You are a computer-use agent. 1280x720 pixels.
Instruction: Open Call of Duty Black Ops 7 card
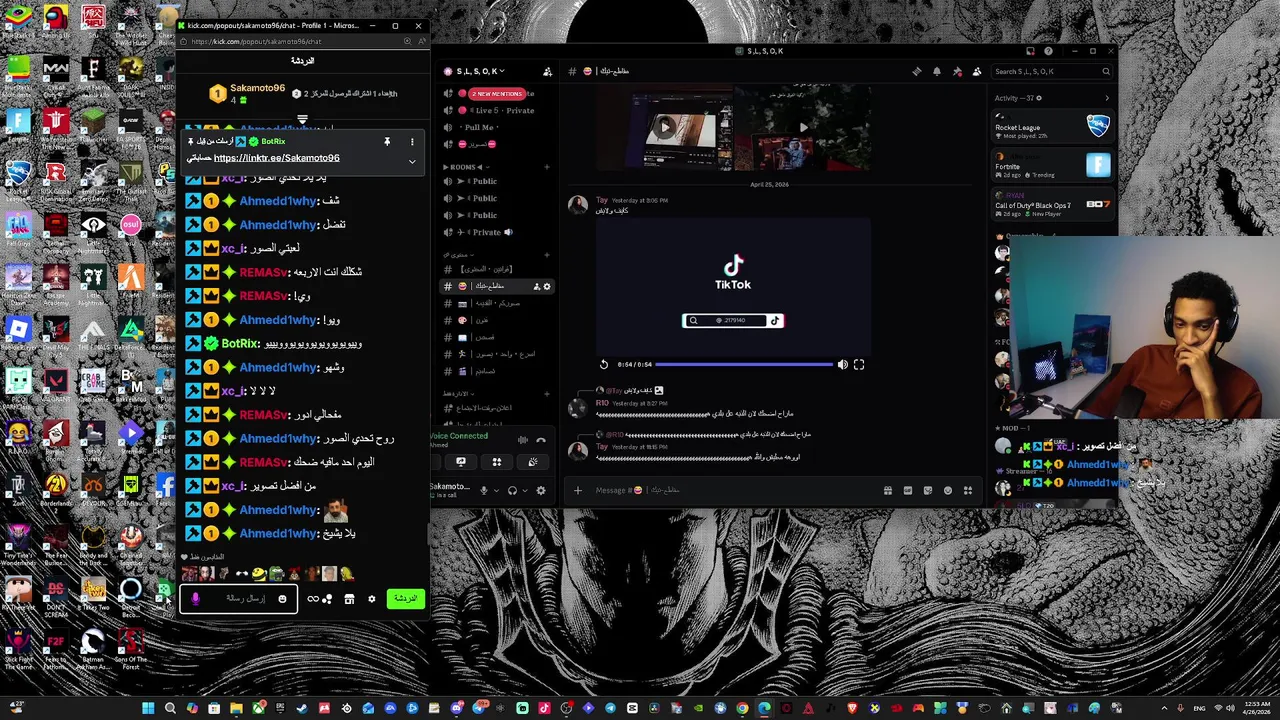[1052, 204]
